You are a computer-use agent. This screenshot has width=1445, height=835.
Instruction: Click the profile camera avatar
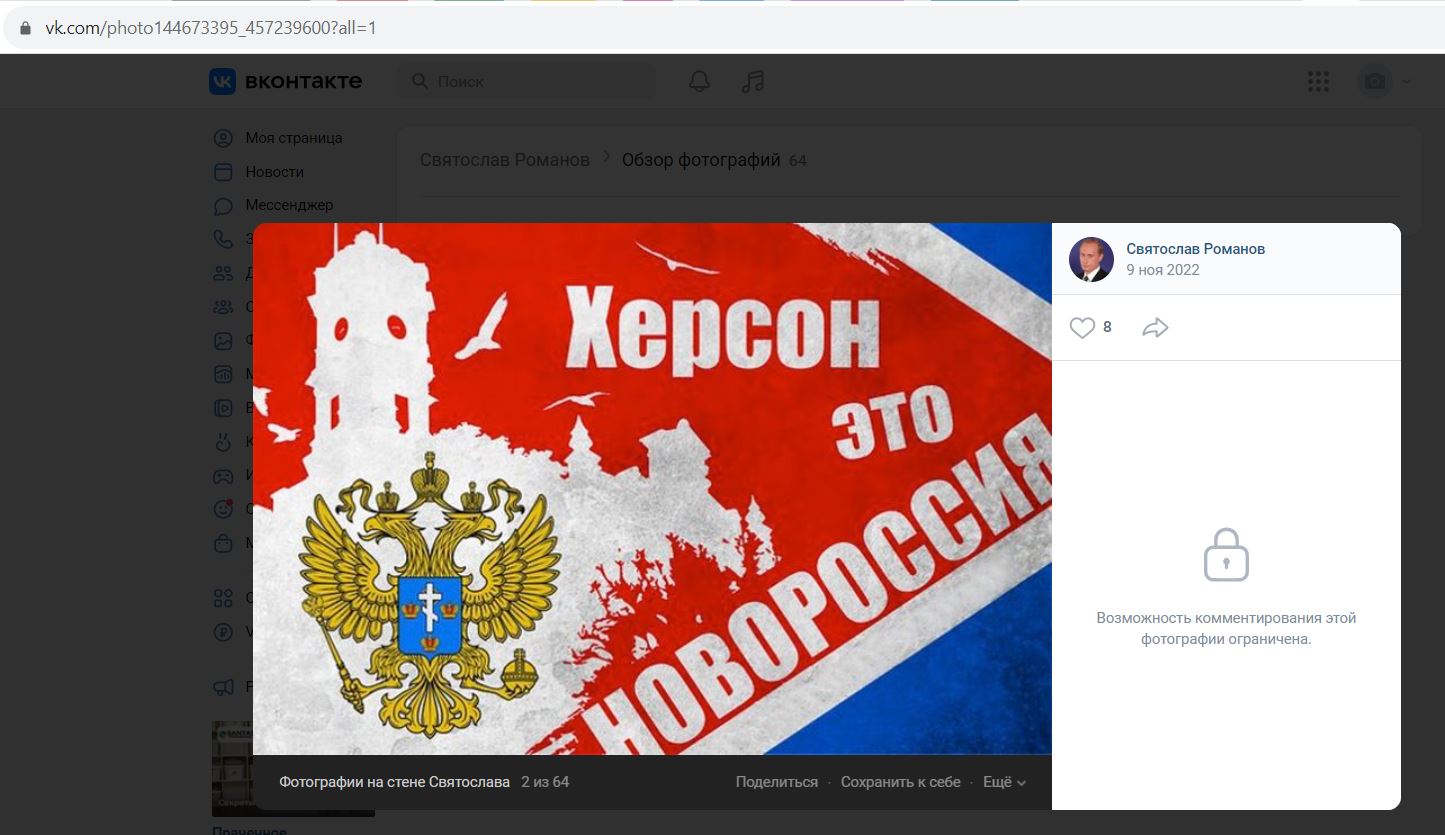(1375, 81)
